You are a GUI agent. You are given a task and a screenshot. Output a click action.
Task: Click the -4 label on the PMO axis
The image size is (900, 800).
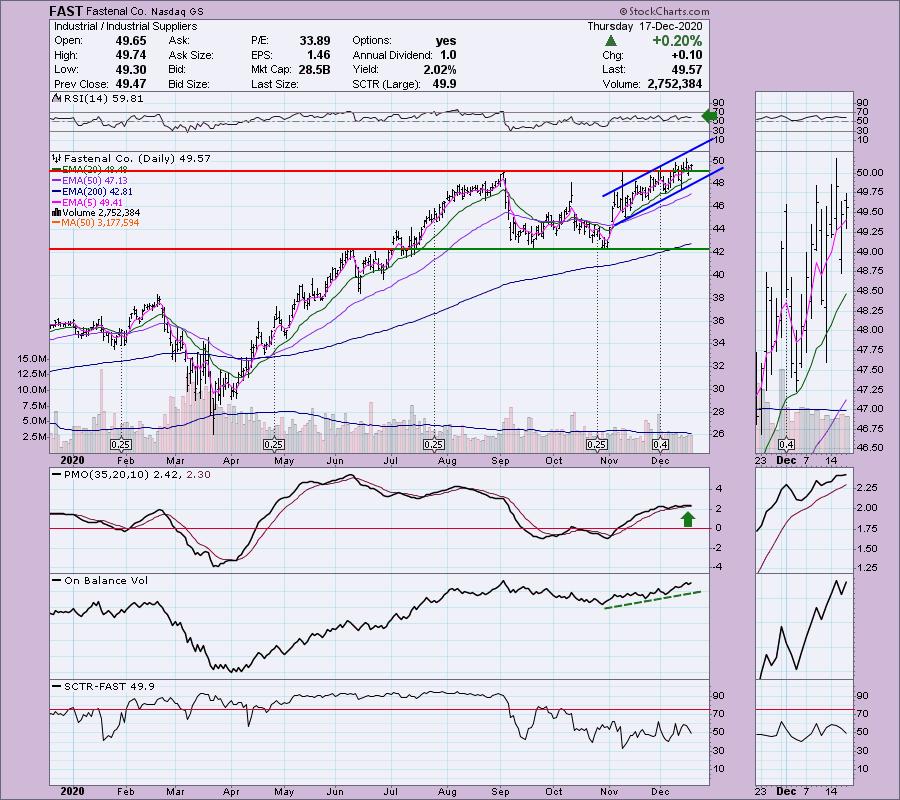tap(717, 568)
